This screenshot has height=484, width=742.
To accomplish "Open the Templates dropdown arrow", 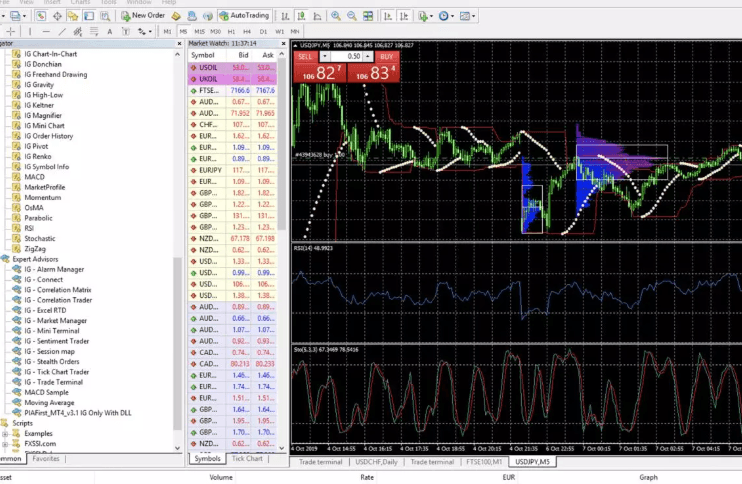I will [x=473, y=17].
